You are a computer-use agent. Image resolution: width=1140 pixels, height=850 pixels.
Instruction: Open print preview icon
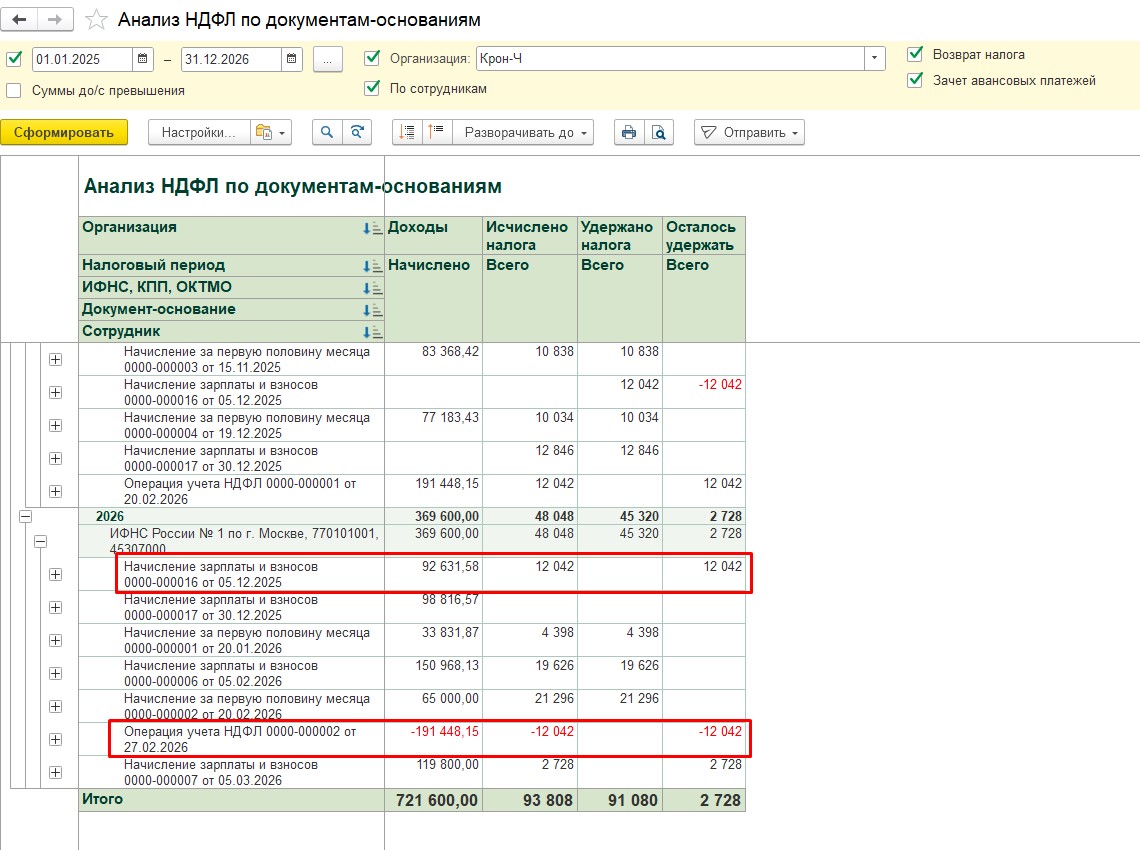[658, 132]
